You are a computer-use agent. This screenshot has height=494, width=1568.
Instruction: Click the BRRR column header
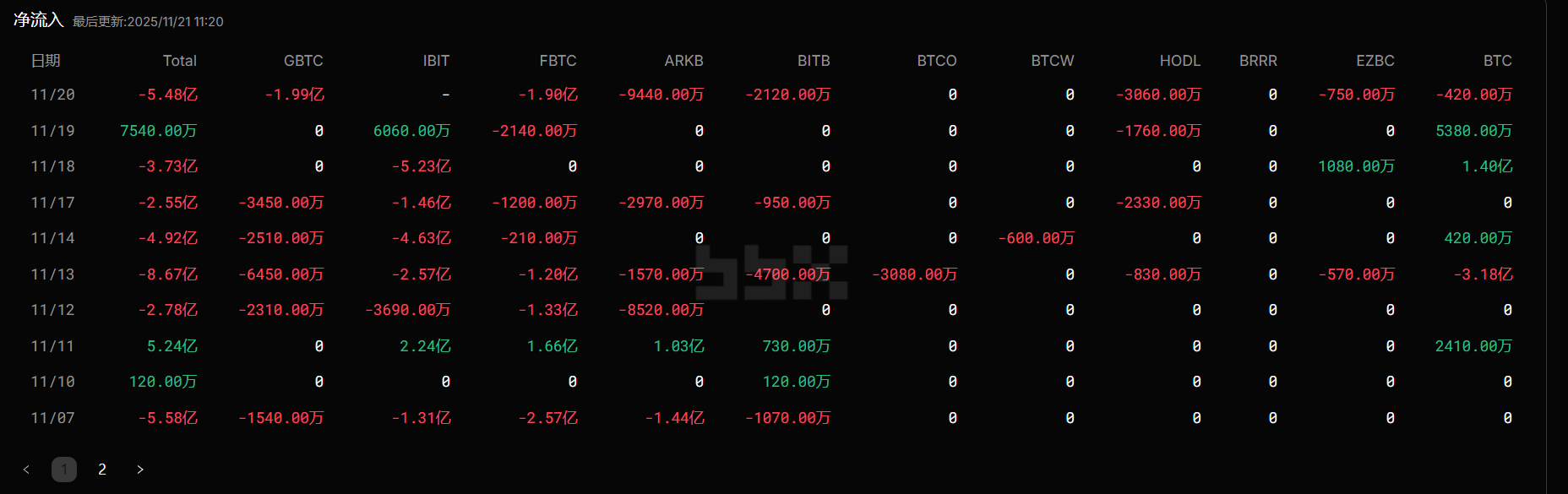point(1258,61)
